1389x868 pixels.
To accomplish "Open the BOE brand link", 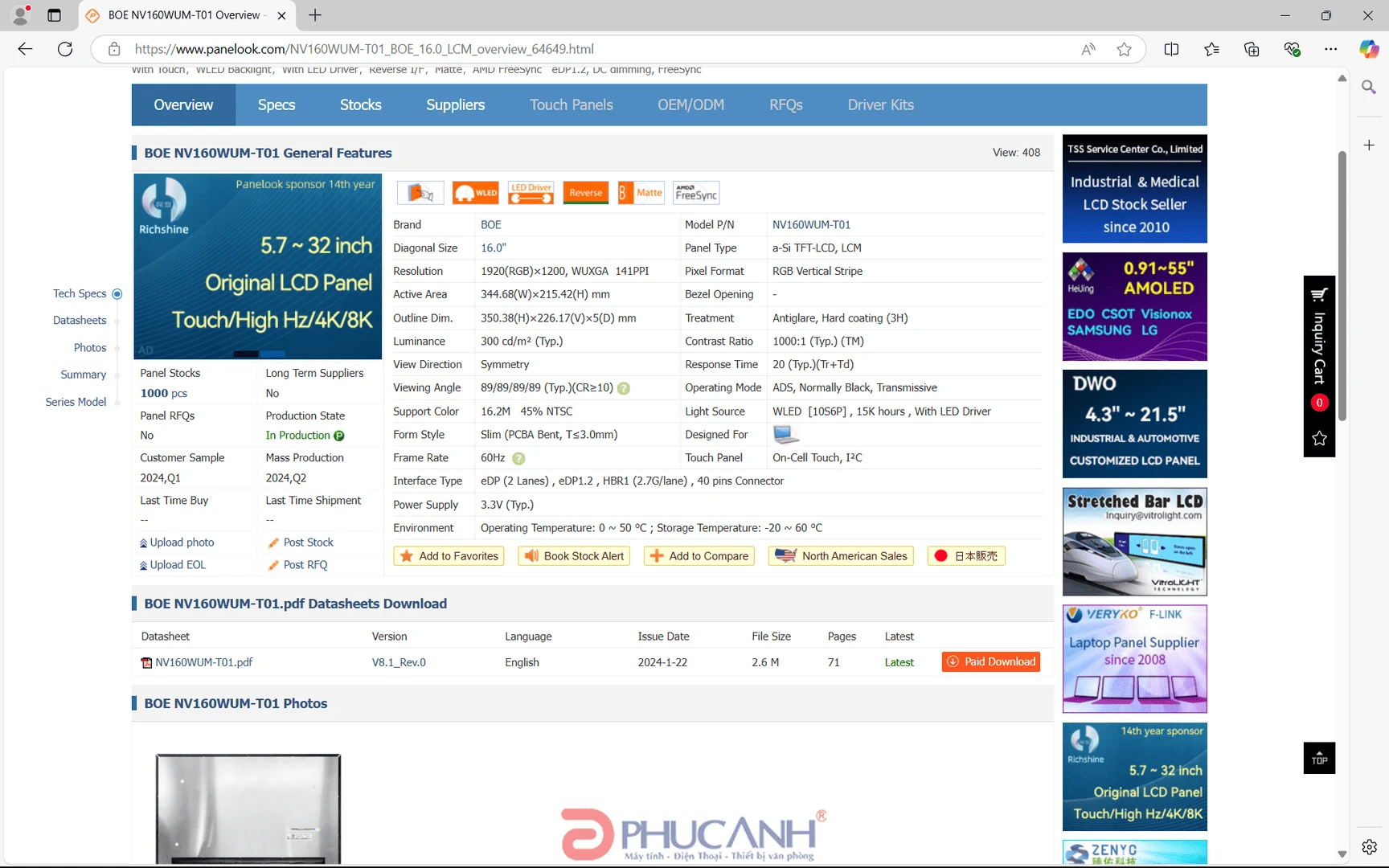I will pyautogui.click(x=491, y=225).
